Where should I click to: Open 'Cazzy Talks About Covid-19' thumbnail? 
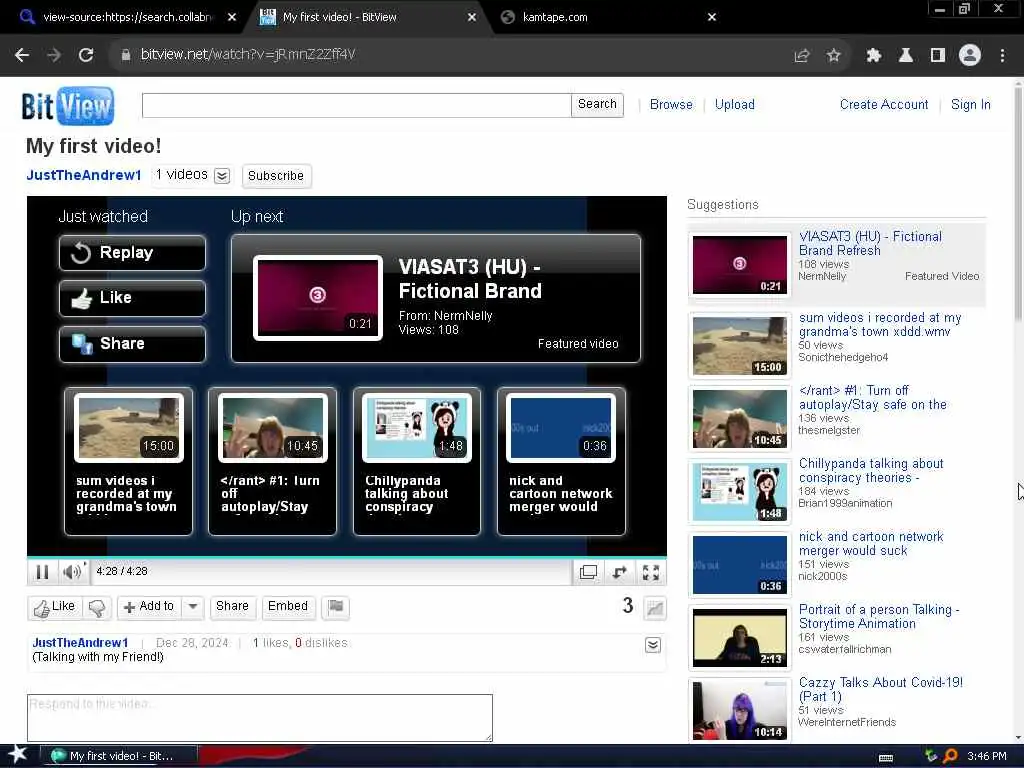point(740,710)
